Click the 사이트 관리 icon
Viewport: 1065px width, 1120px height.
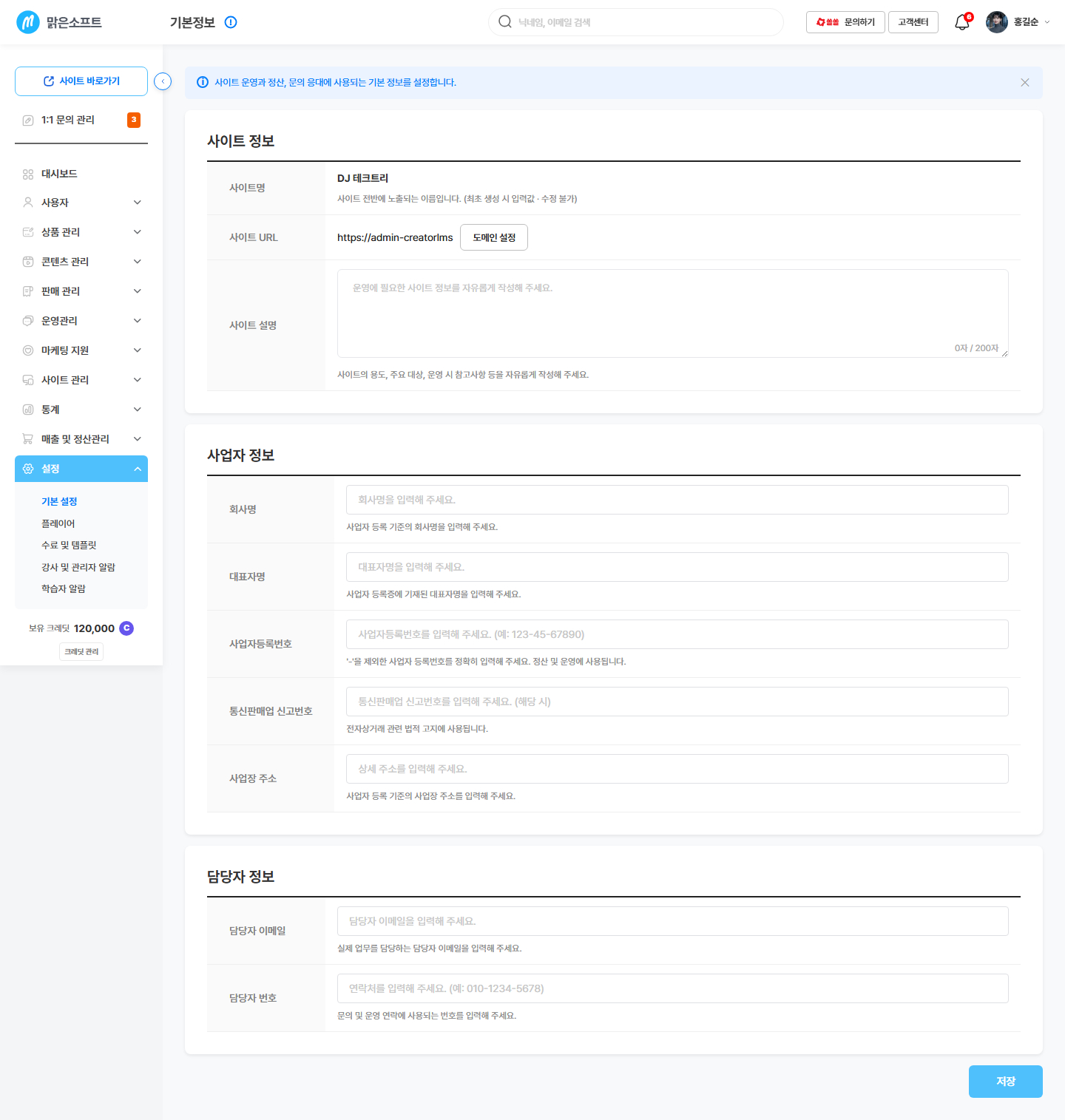click(x=28, y=379)
